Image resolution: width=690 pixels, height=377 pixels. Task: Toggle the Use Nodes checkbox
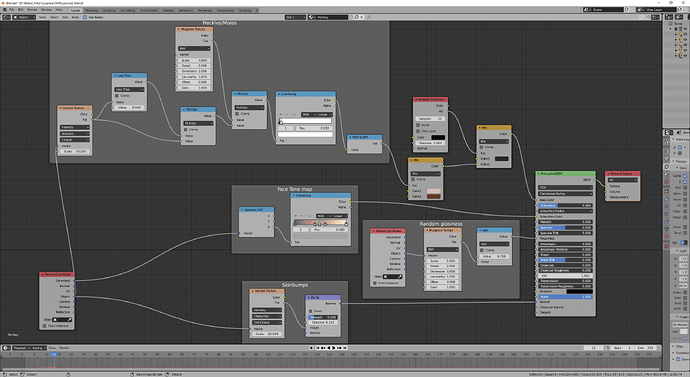click(85, 17)
